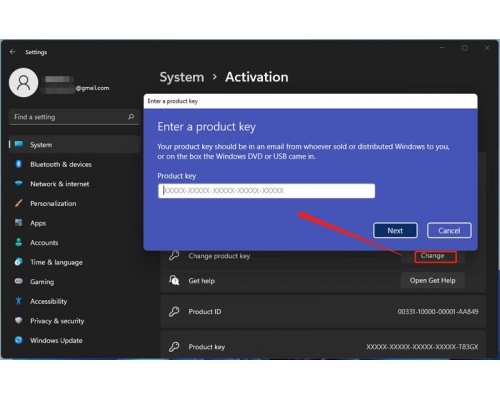
Task: Click the Get help chat icon
Action: tap(174, 280)
